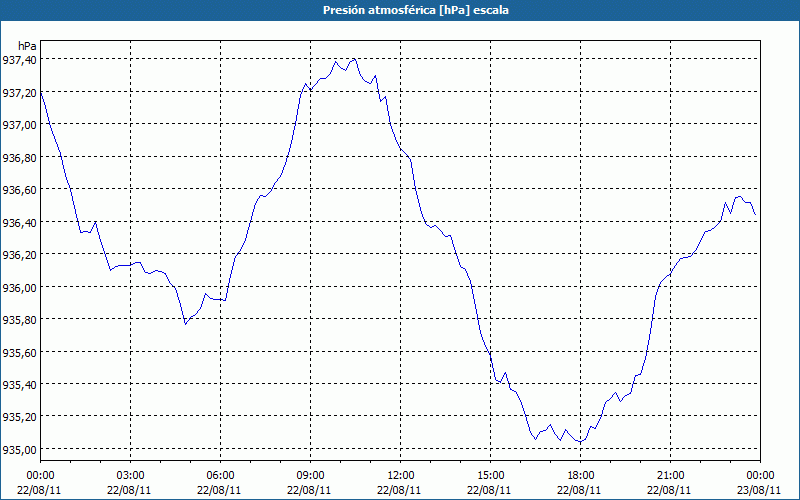Select the 935,80 y-axis label
The width and height of the screenshot is (800, 500).
tap(19, 319)
